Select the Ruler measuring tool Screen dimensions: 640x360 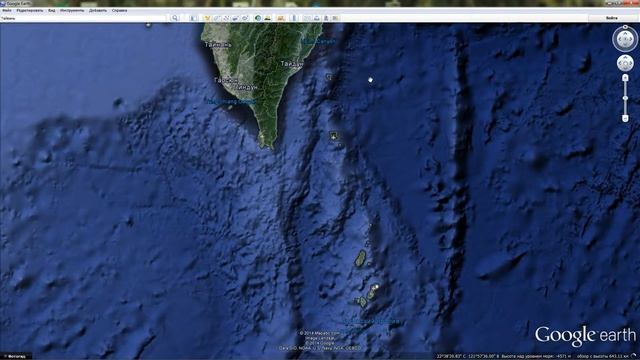pos(294,18)
